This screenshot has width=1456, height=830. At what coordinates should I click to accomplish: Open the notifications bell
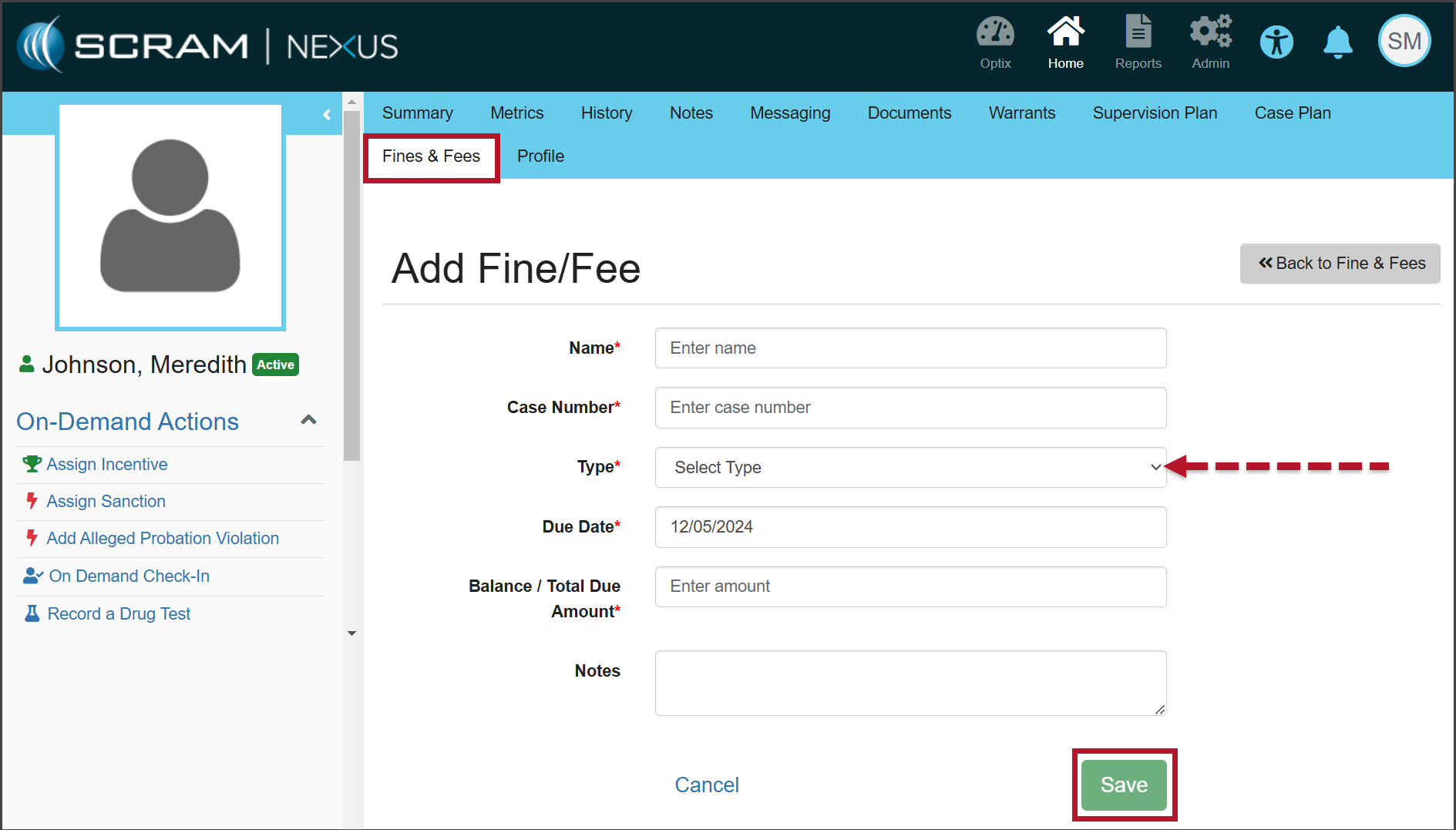[1338, 42]
